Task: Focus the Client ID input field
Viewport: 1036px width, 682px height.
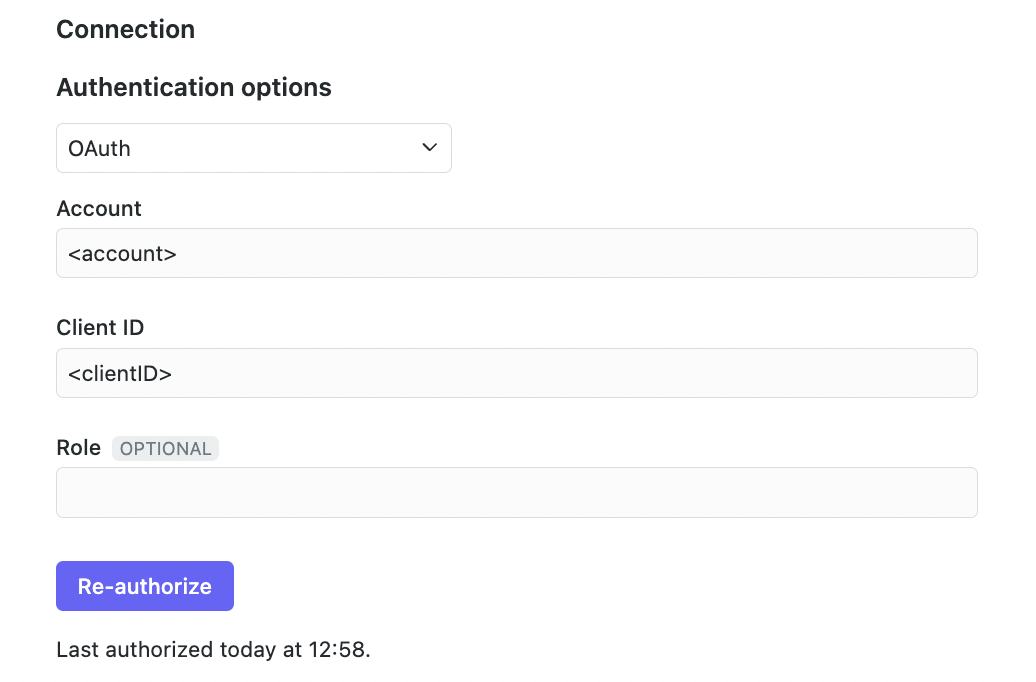Action: pos(516,373)
